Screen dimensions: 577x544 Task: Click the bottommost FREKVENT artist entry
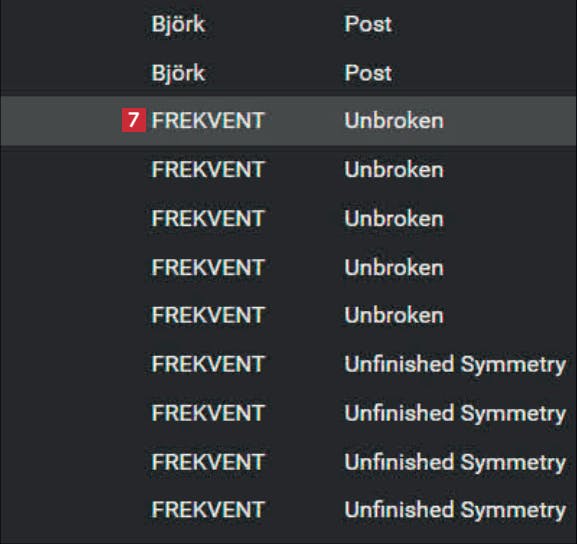pos(208,510)
